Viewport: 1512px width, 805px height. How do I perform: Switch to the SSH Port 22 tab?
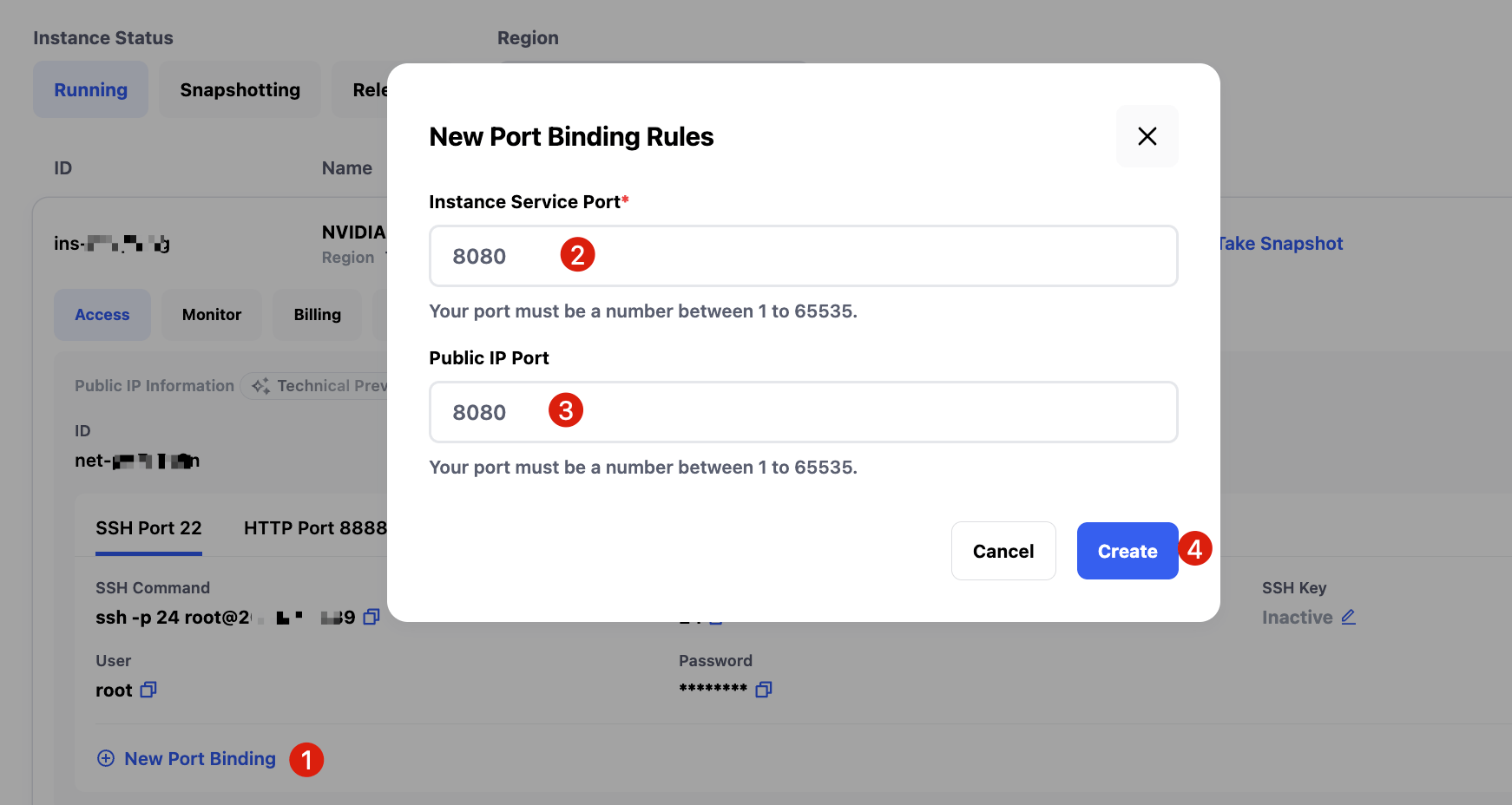[148, 528]
